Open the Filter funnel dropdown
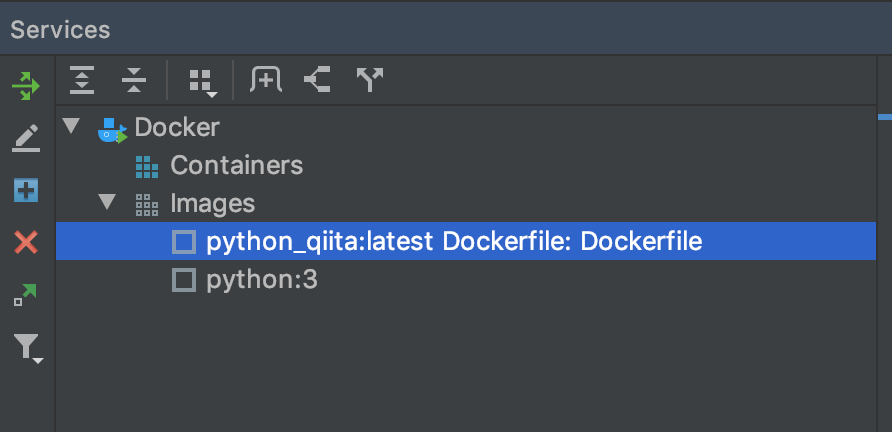This screenshot has height=432, width=892. coord(28,348)
